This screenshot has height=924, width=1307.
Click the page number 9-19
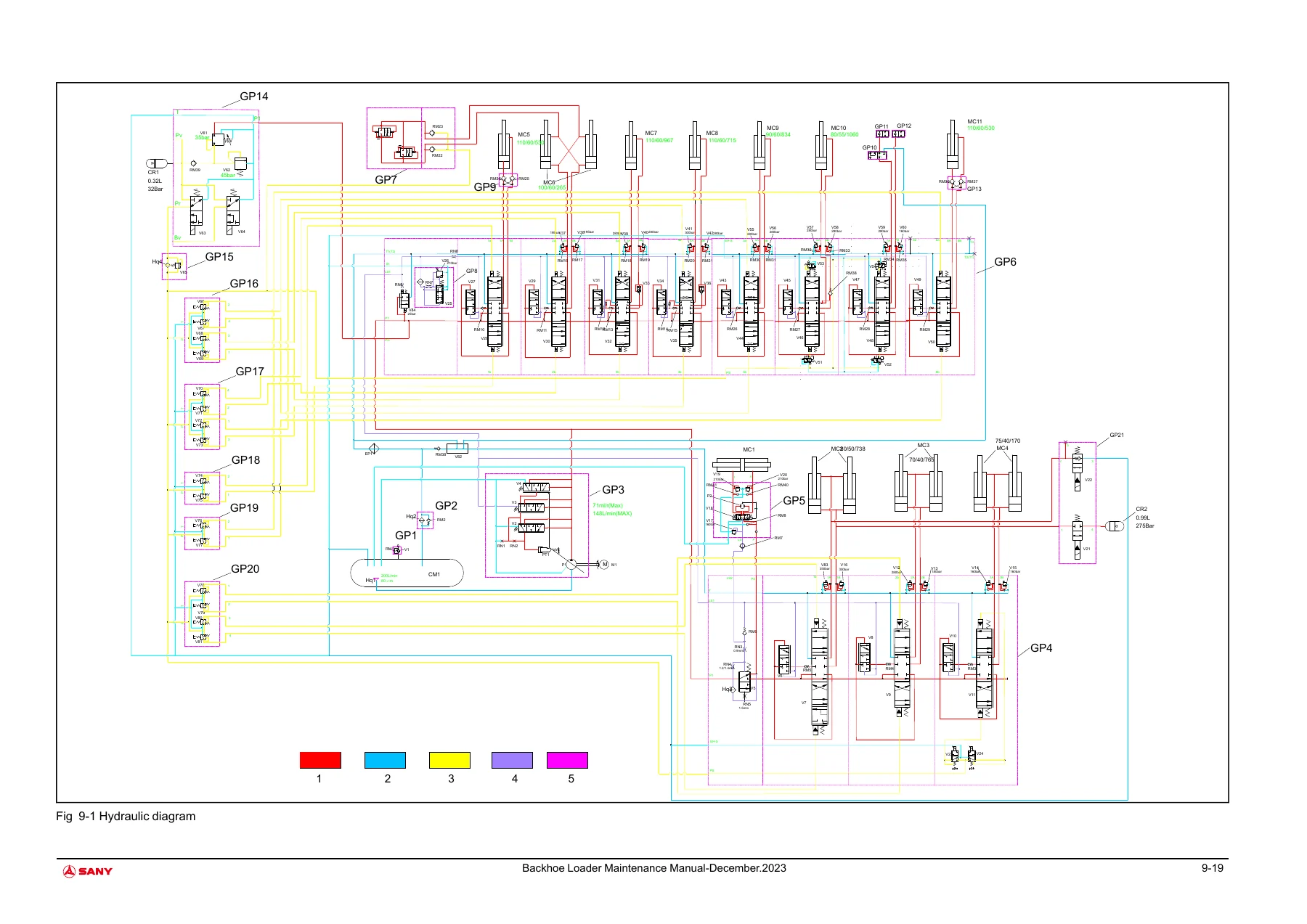coord(1212,868)
